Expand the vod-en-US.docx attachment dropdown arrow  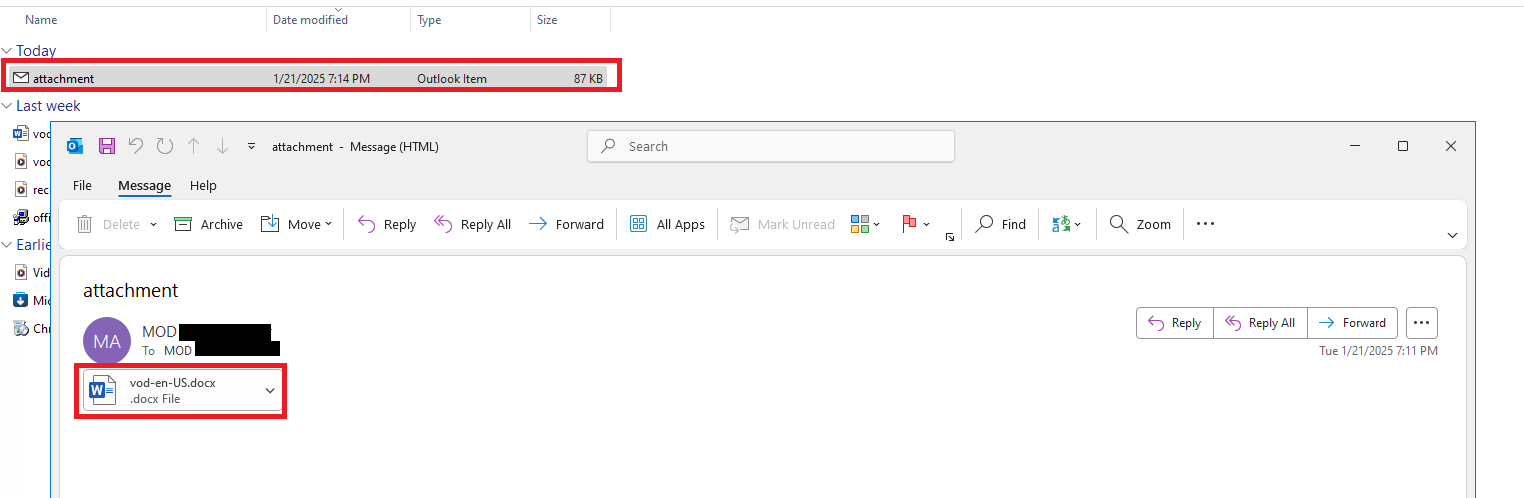point(269,390)
